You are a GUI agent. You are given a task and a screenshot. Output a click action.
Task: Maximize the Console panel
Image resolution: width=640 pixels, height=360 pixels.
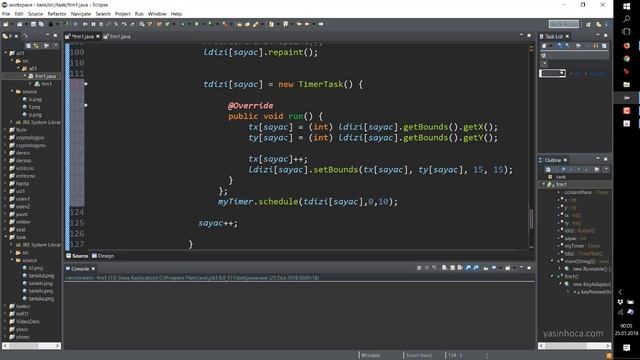click(x=529, y=268)
